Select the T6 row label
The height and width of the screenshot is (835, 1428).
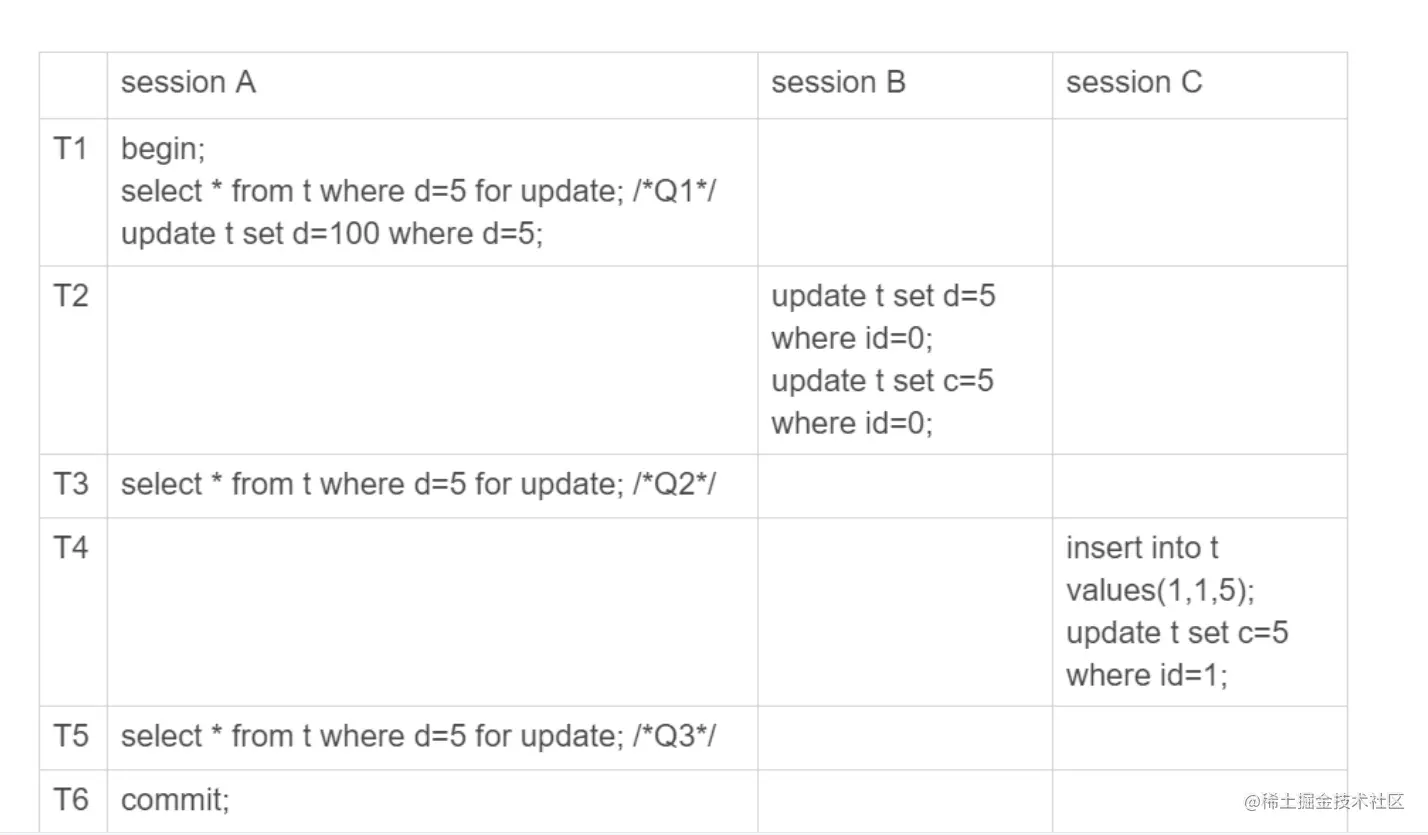[70, 800]
